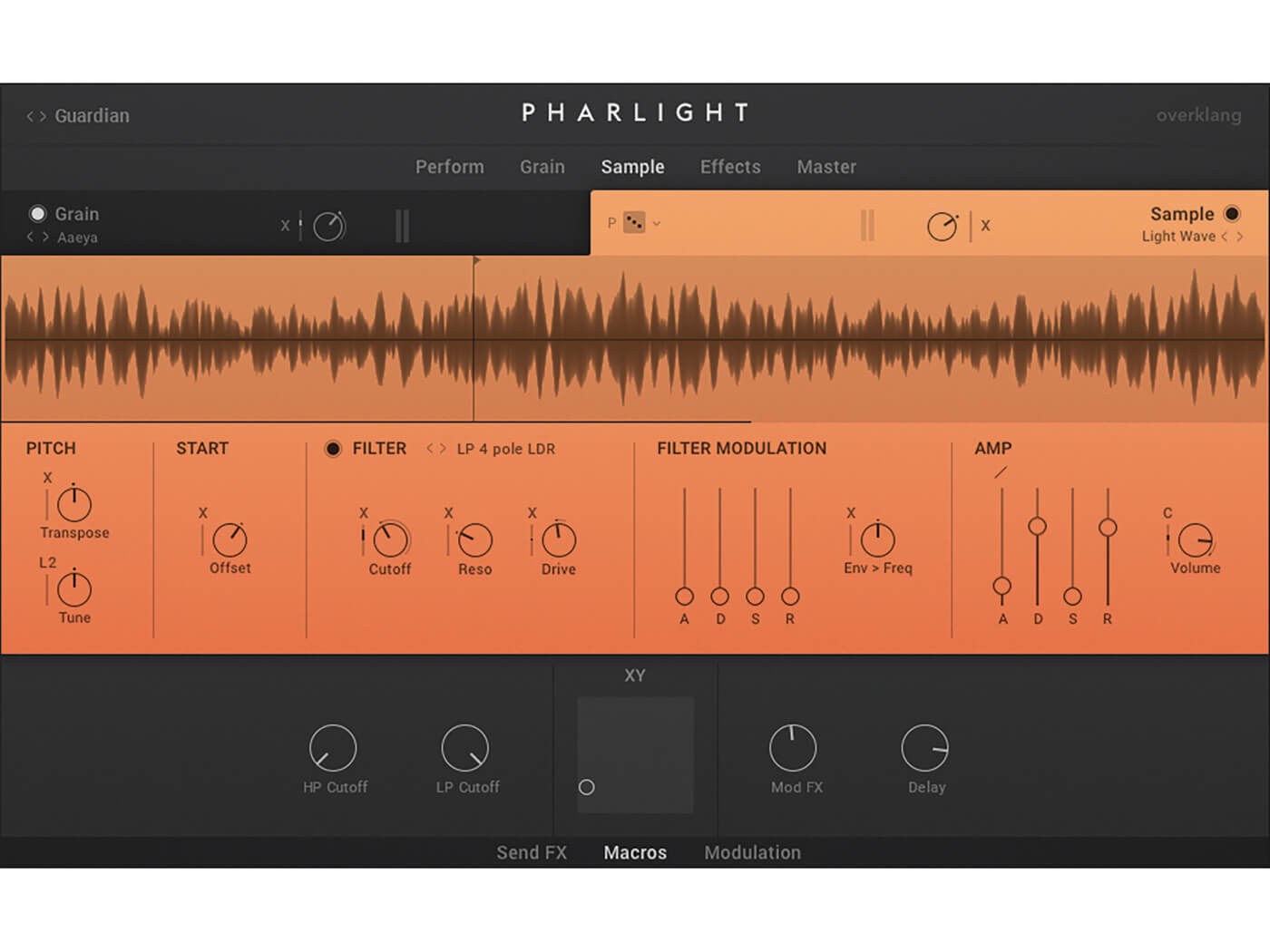The image size is (1270, 952).
Task: Toggle the Sample layer on
Action: (x=1232, y=213)
